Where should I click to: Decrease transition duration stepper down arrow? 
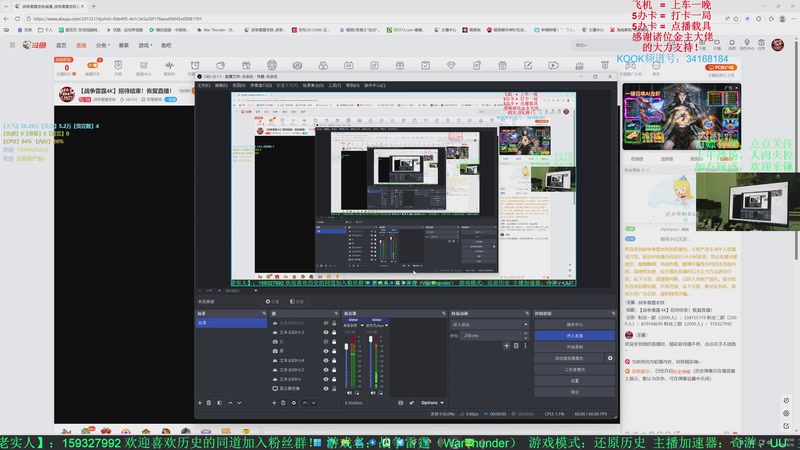click(526, 338)
